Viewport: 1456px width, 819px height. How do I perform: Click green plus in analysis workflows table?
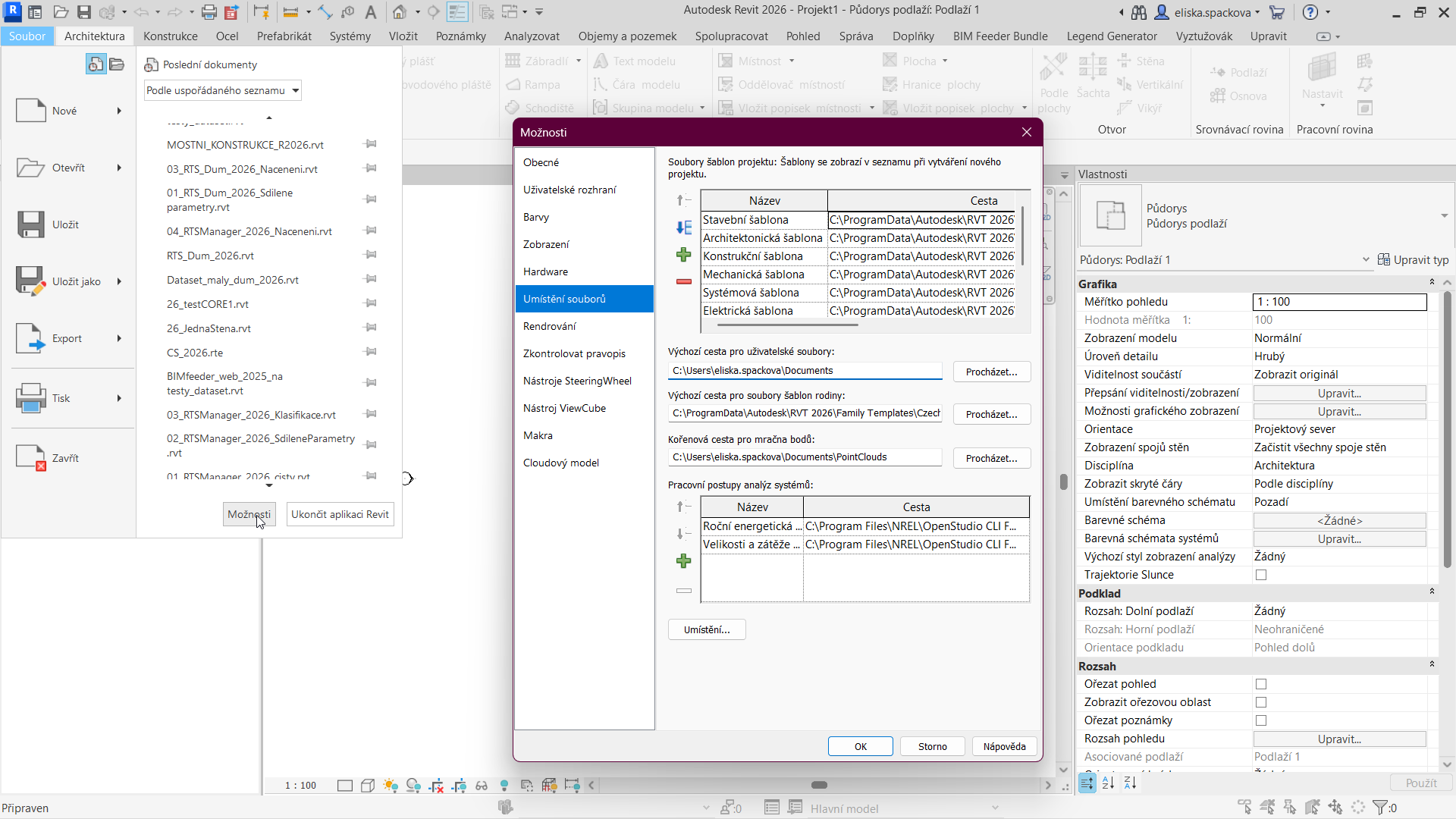[683, 561]
